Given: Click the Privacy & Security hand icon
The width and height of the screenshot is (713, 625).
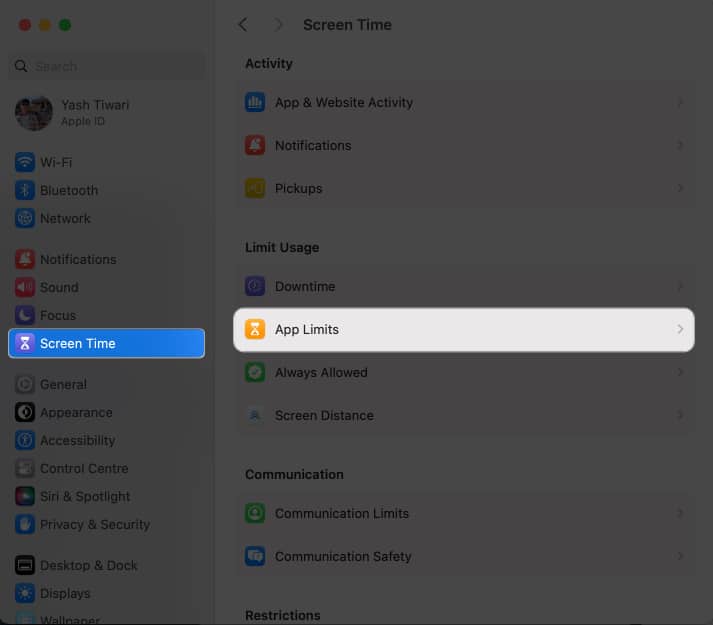Looking at the screenshot, I should pyautogui.click(x=25, y=524).
